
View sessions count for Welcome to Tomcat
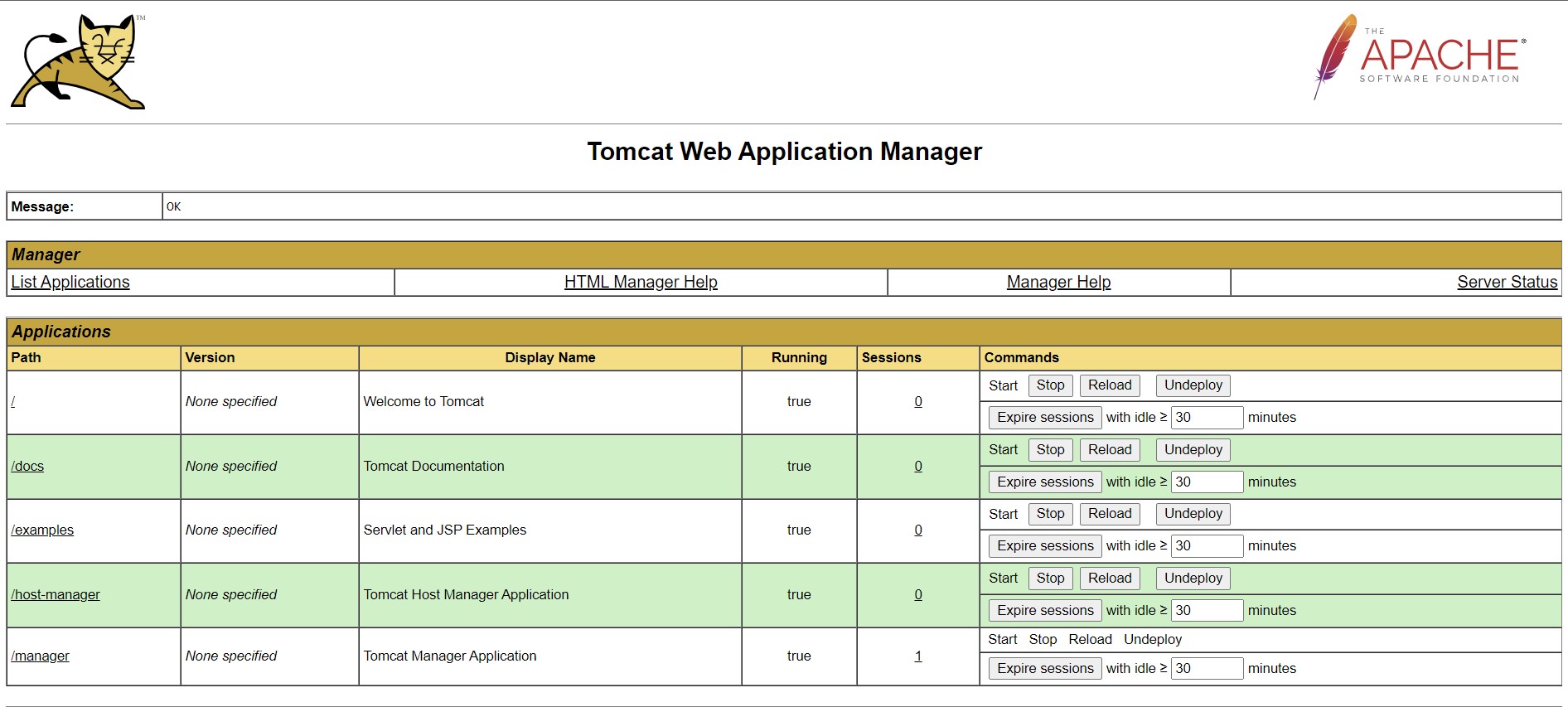coord(918,401)
